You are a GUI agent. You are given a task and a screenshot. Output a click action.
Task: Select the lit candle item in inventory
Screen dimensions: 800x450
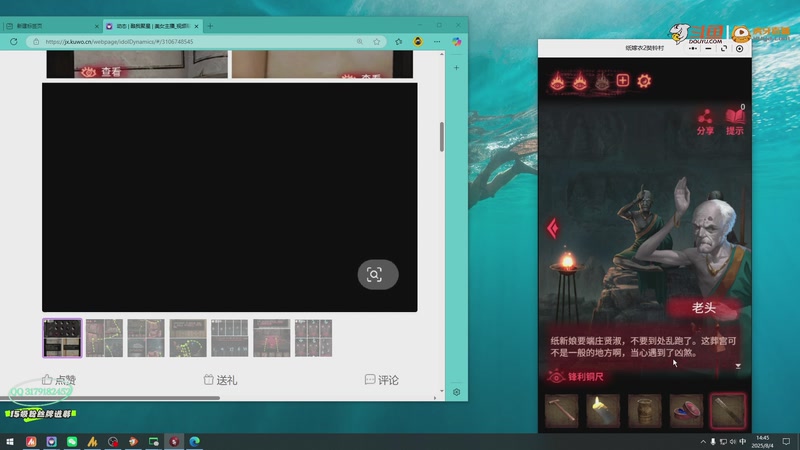click(603, 411)
